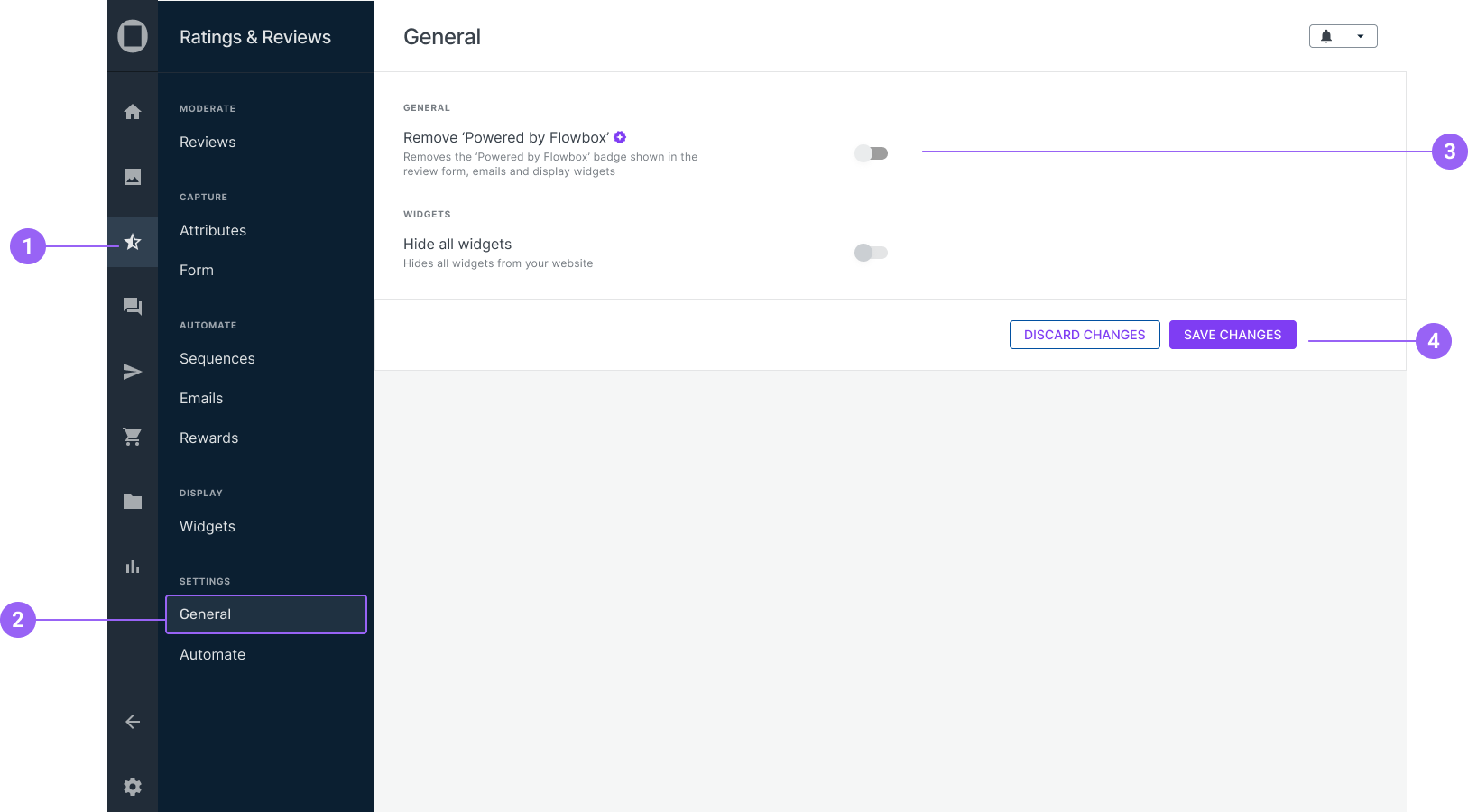Open the settings gear icon
This screenshot has width=1468, height=812.
(x=133, y=787)
